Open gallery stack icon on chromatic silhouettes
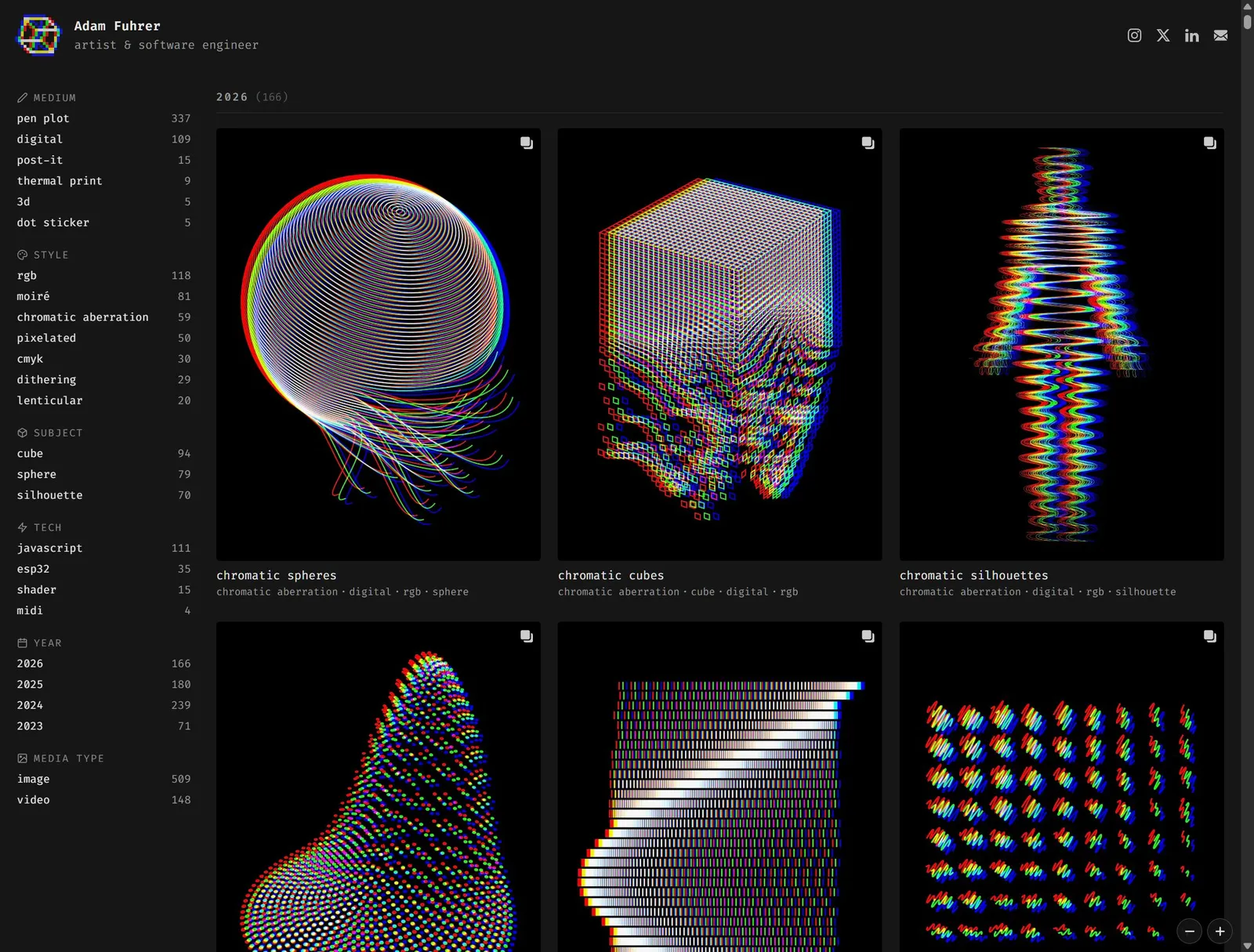The image size is (1254, 952). tap(1210, 143)
